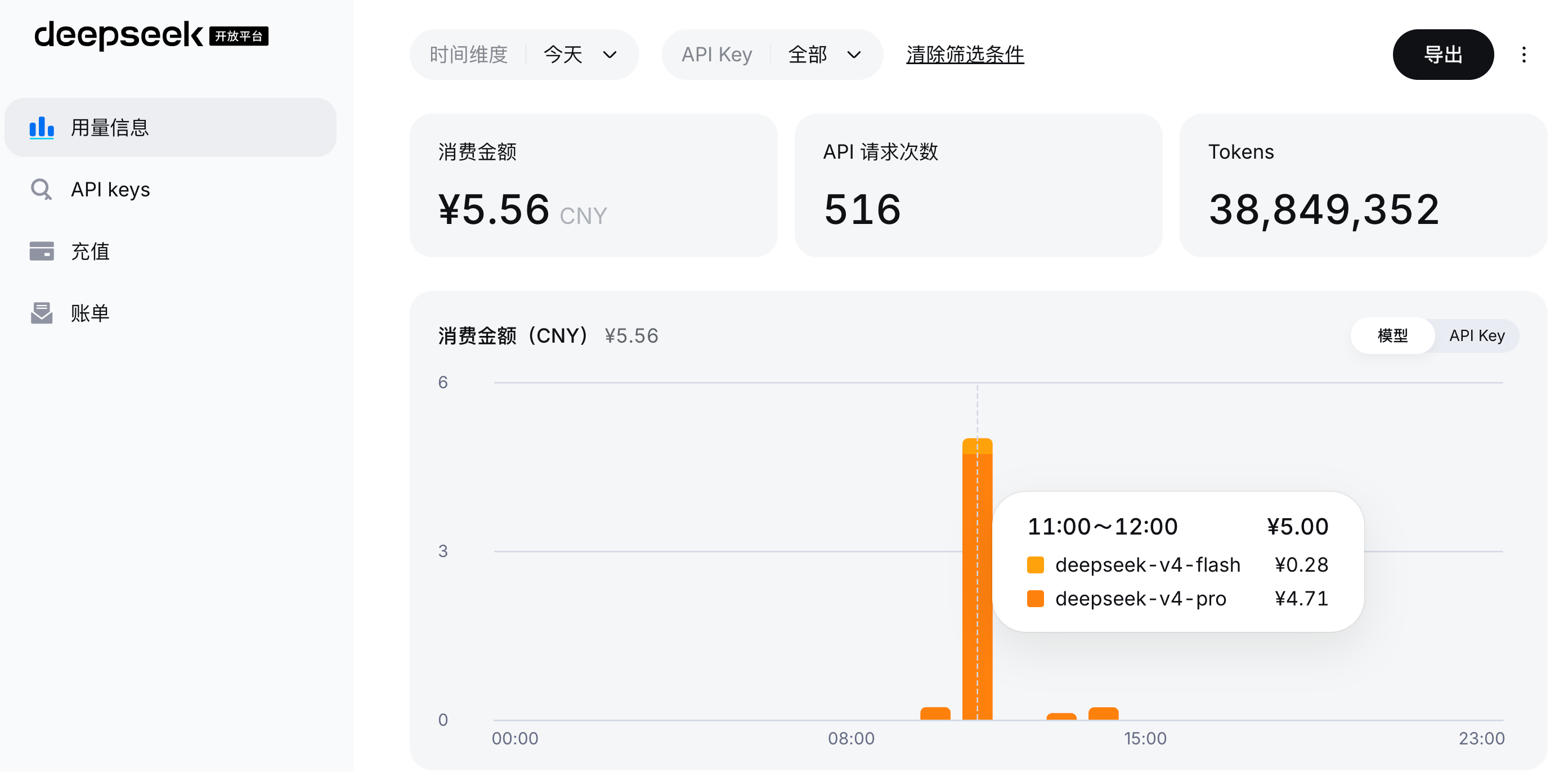Click the API 请求次数 516 card

978,186
